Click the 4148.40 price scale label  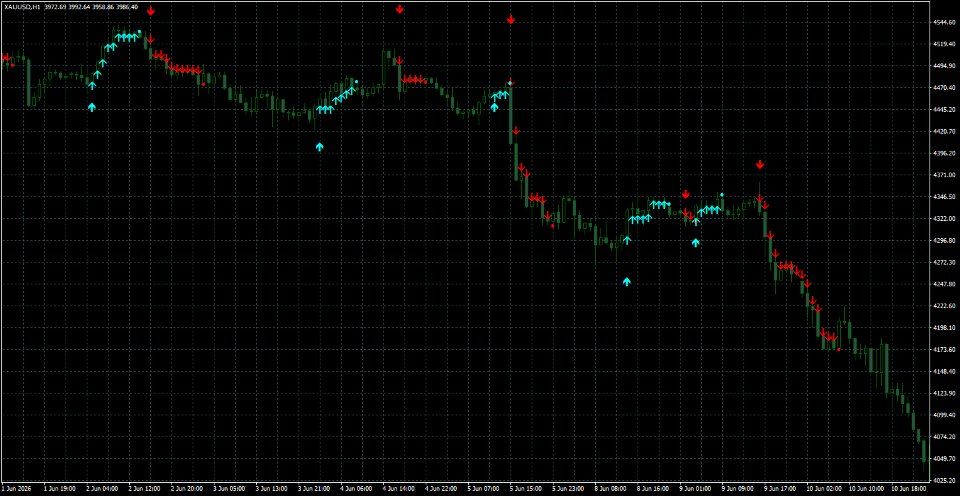(945, 372)
